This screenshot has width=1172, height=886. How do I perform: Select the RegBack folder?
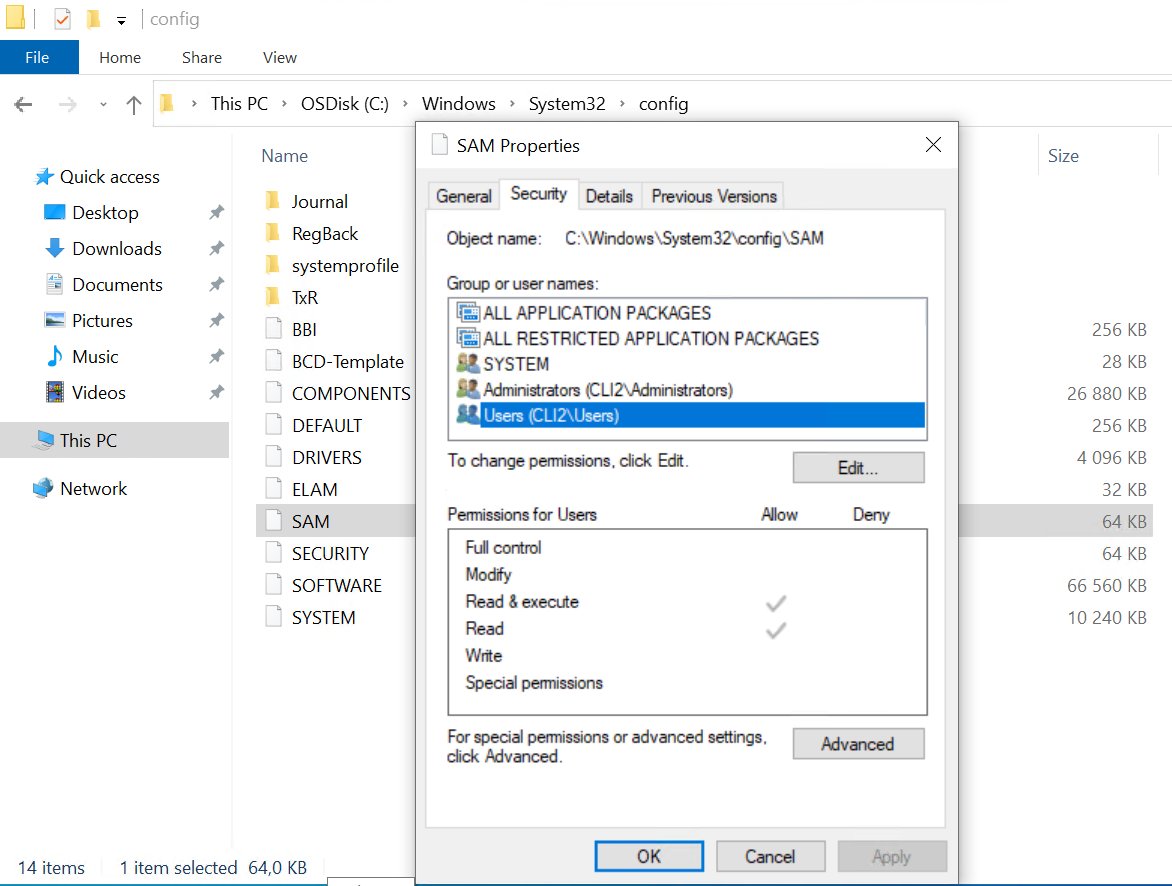coord(324,233)
